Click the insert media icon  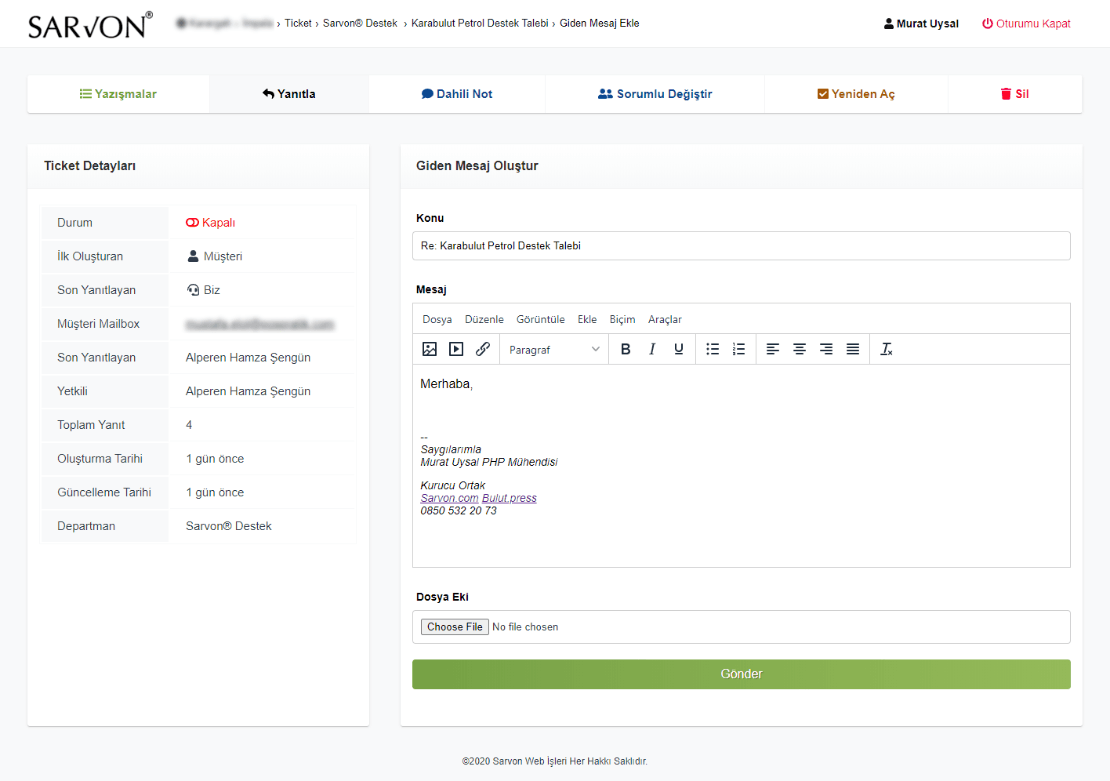456,349
